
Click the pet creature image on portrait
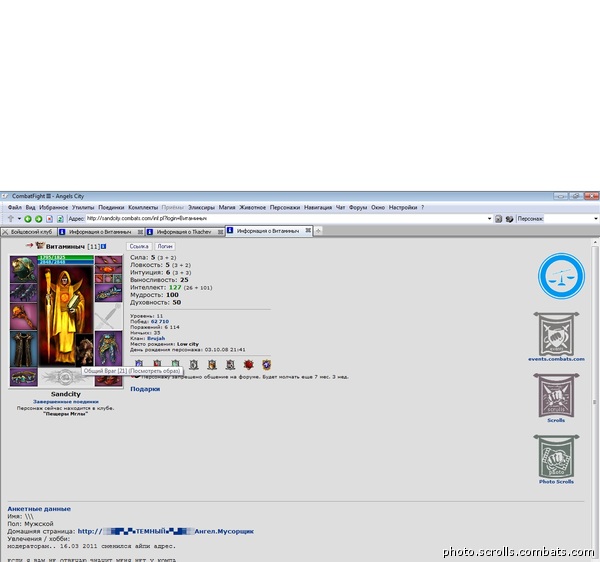click(84, 350)
